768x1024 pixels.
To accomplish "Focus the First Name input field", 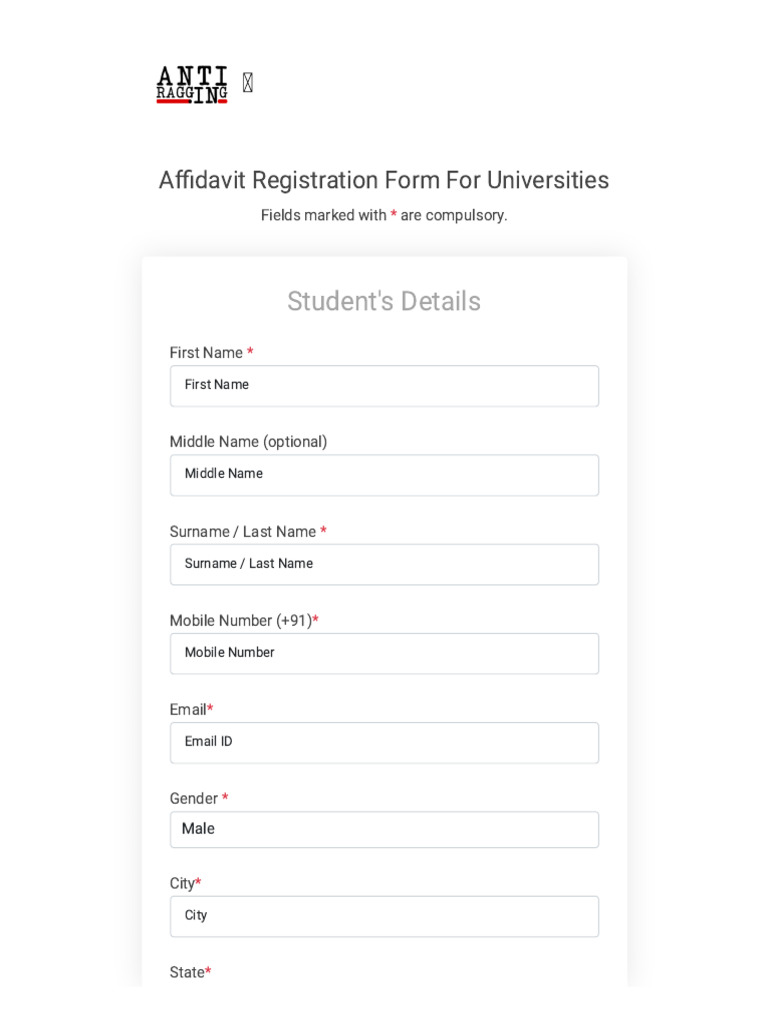I will click(384, 386).
